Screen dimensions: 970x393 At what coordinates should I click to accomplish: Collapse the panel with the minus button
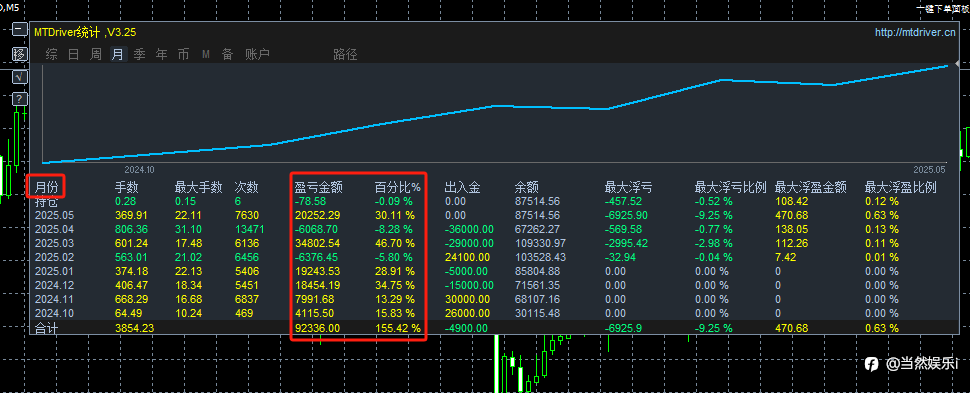pos(20,30)
